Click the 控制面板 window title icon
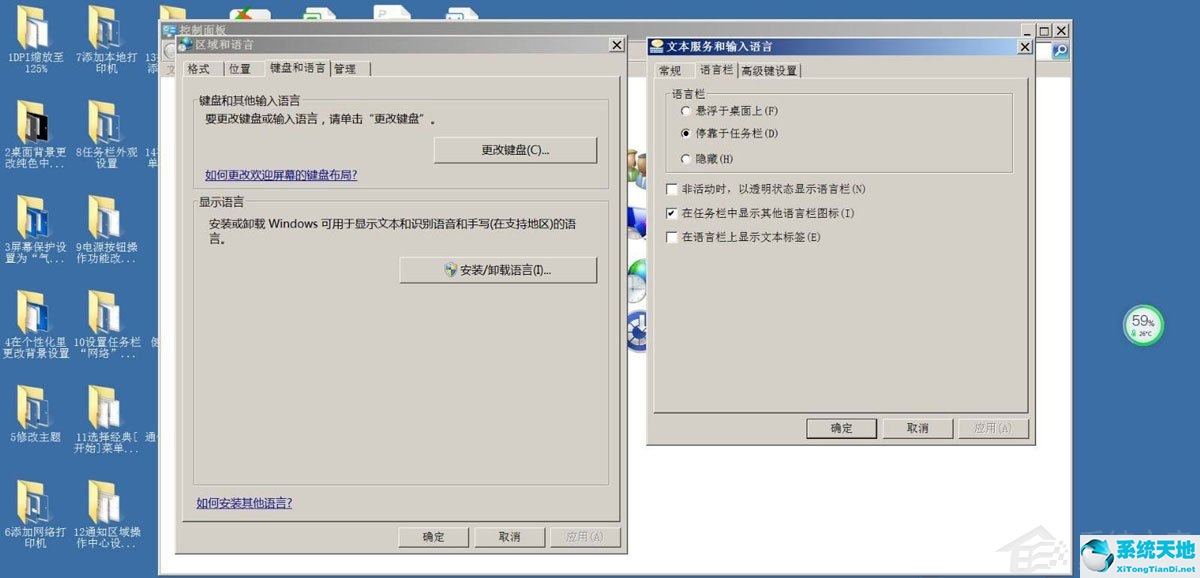The height and width of the screenshot is (578, 1200). (169, 30)
